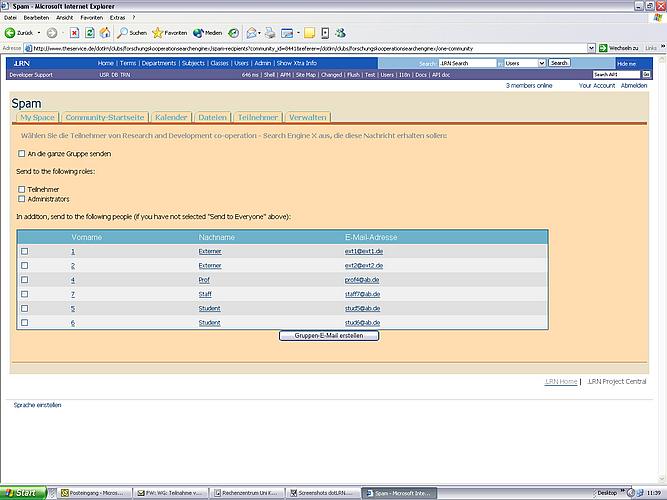Click the browser Stop icon
This screenshot has height=500, width=667.
75,33
